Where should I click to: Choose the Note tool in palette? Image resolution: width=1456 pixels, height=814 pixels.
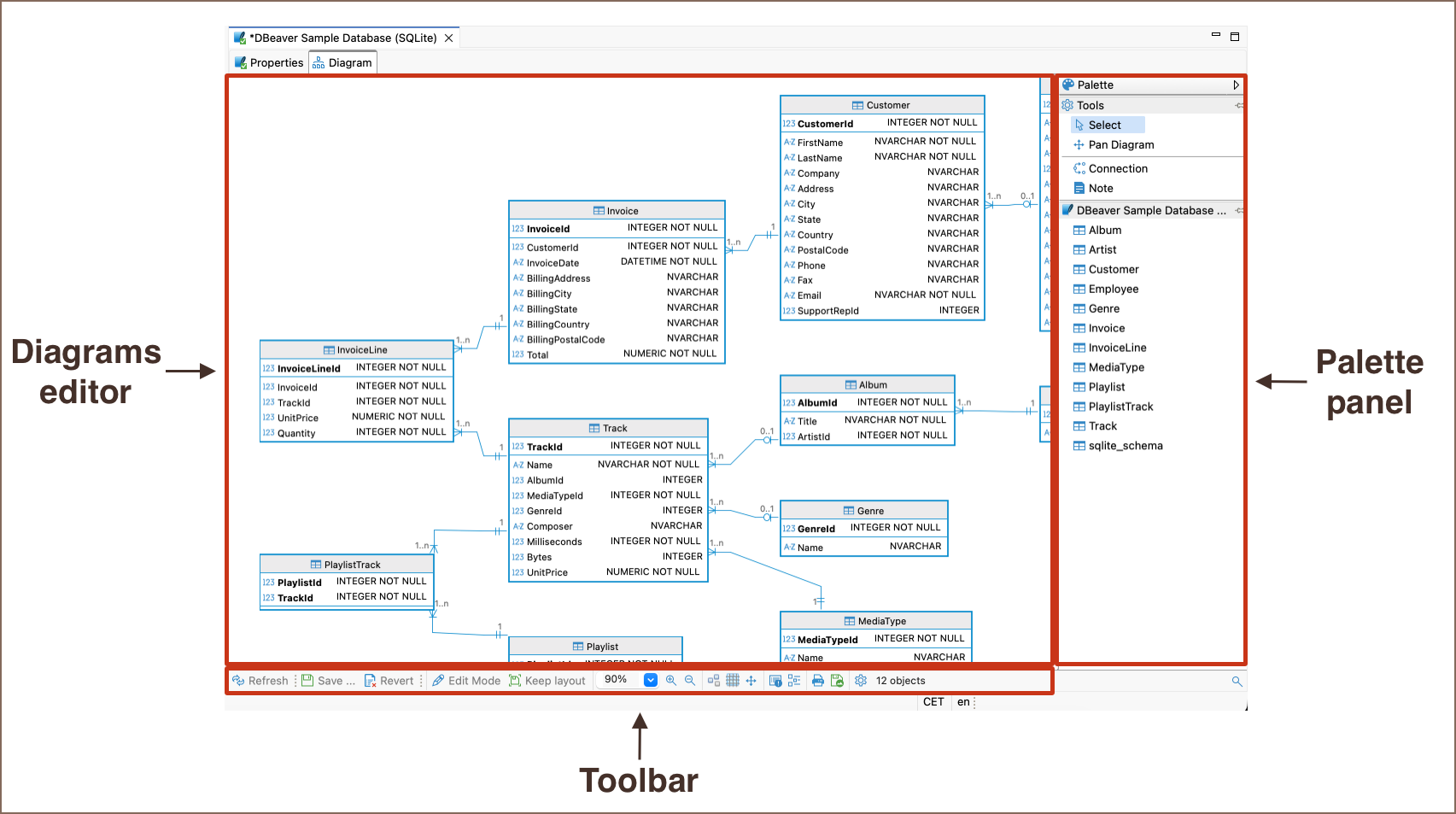(1100, 189)
